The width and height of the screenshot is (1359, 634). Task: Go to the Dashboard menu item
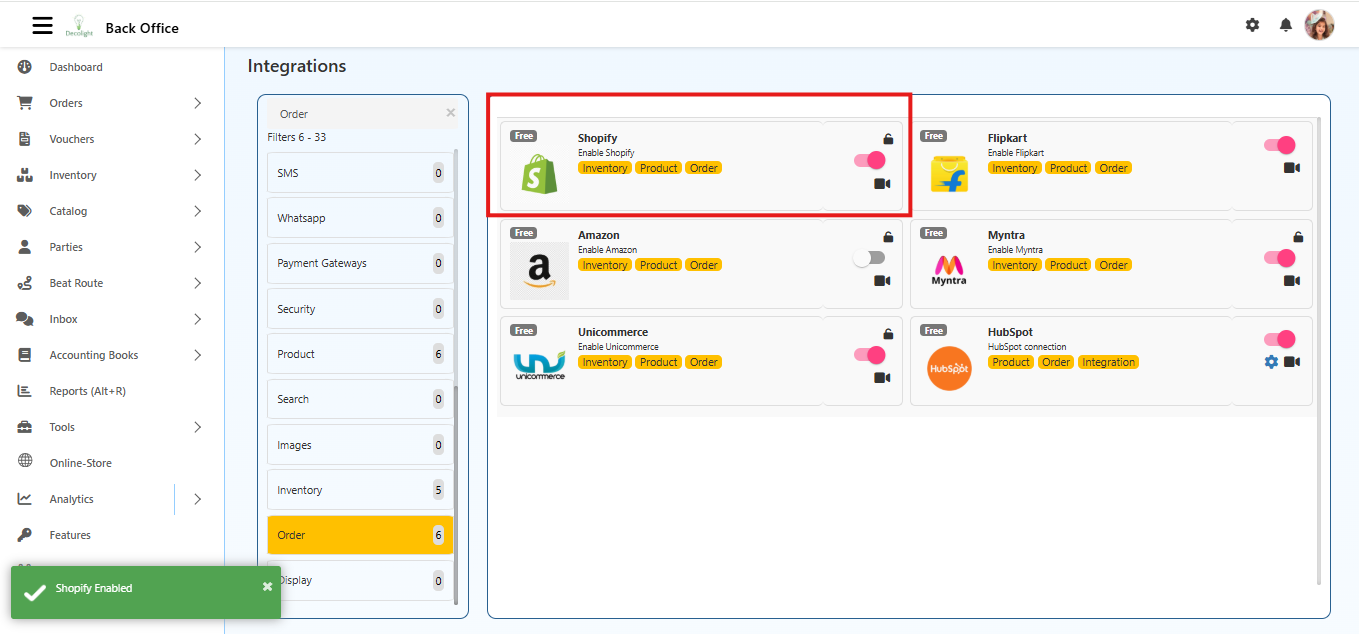76,66
